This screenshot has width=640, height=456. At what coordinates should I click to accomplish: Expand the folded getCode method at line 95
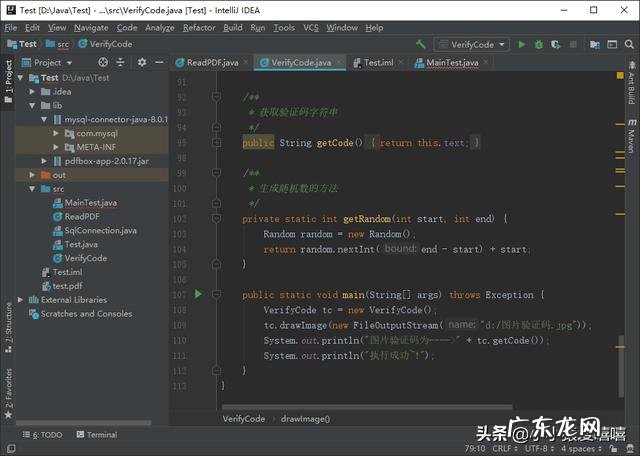coord(216,142)
